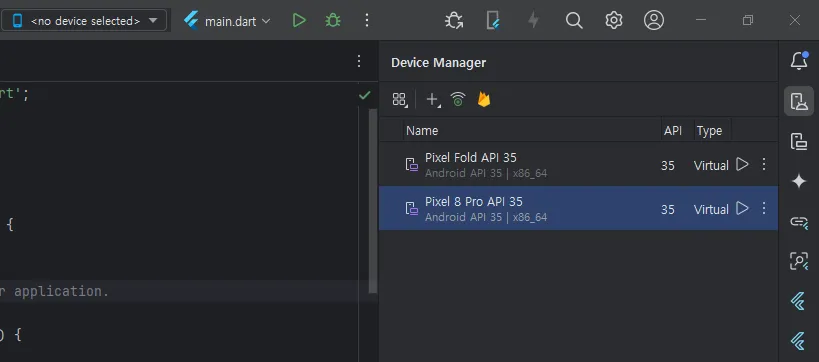The width and height of the screenshot is (819, 362).
Task: Restore down the IDE window
Action: click(748, 20)
